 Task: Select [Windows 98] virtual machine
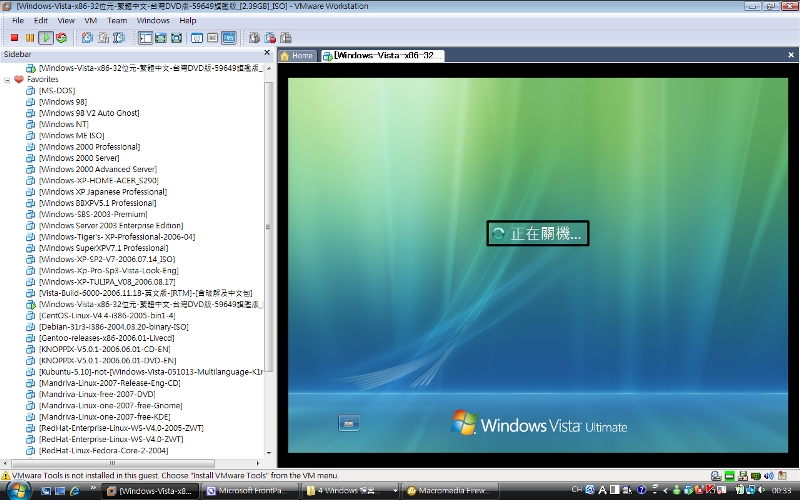click(63, 102)
